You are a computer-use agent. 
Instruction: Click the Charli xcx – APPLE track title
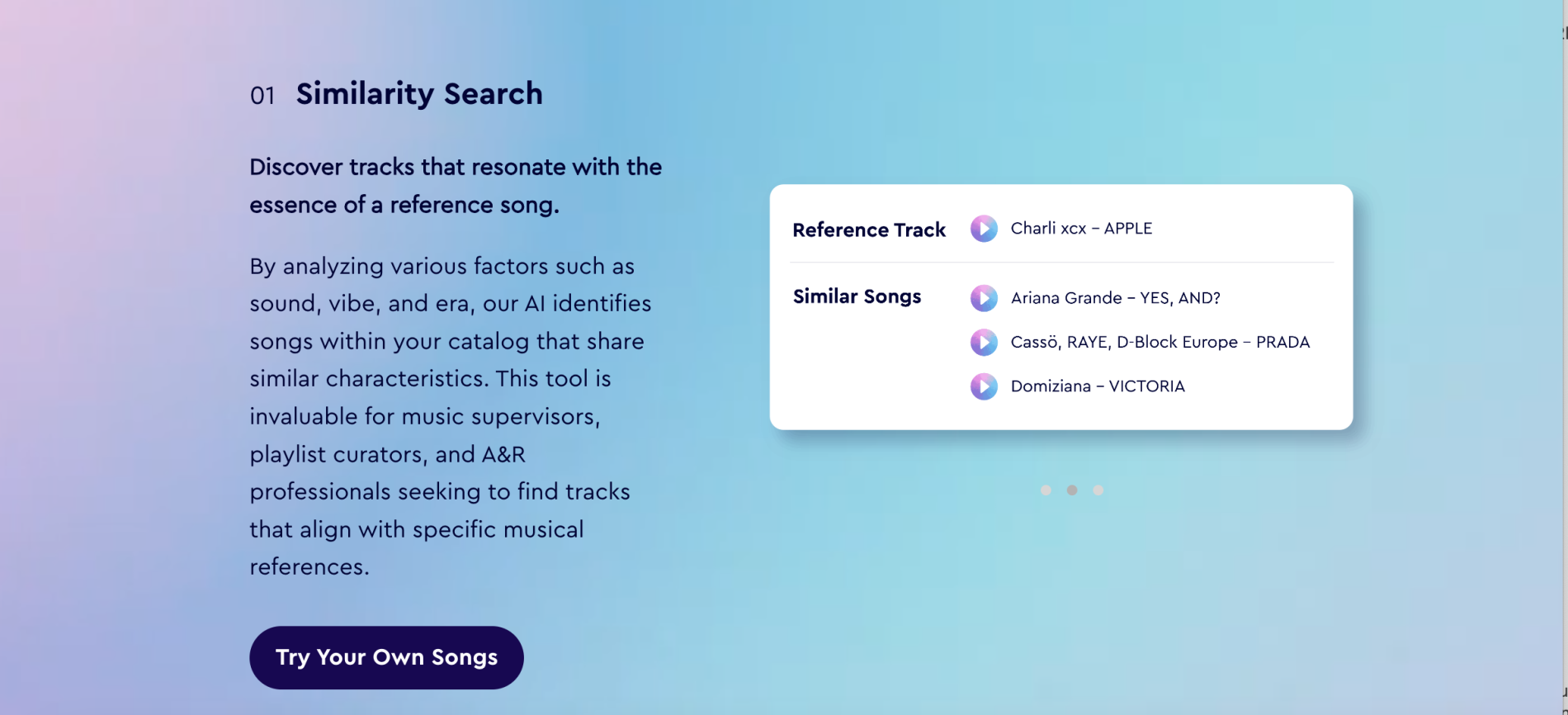click(x=1081, y=229)
